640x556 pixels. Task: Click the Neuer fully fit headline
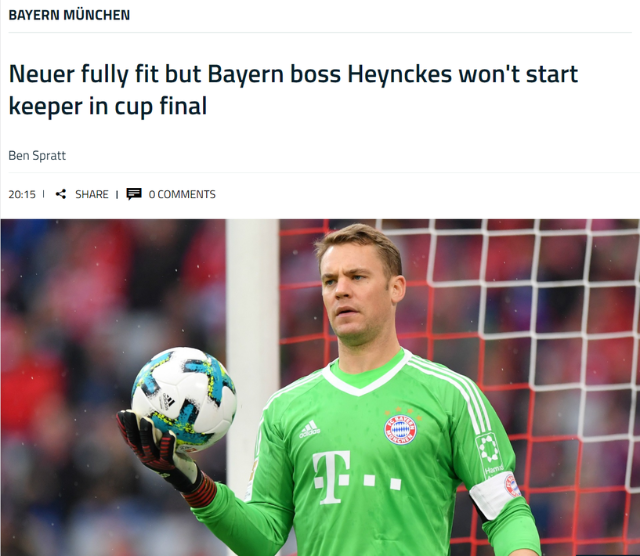(293, 90)
